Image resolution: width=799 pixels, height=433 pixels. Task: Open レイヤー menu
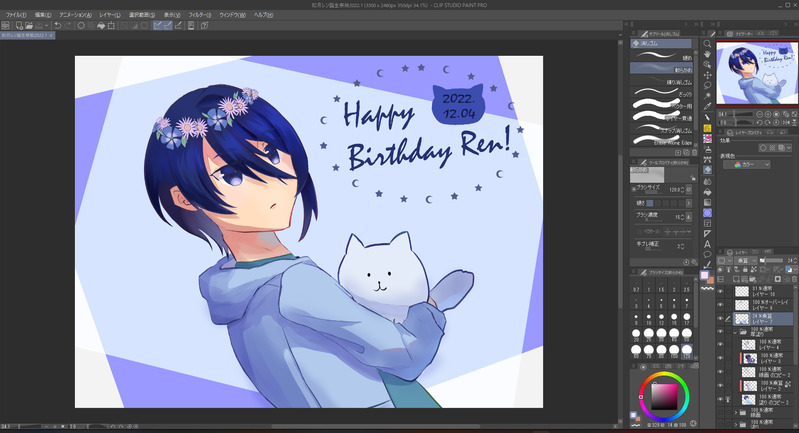click(x=110, y=15)
